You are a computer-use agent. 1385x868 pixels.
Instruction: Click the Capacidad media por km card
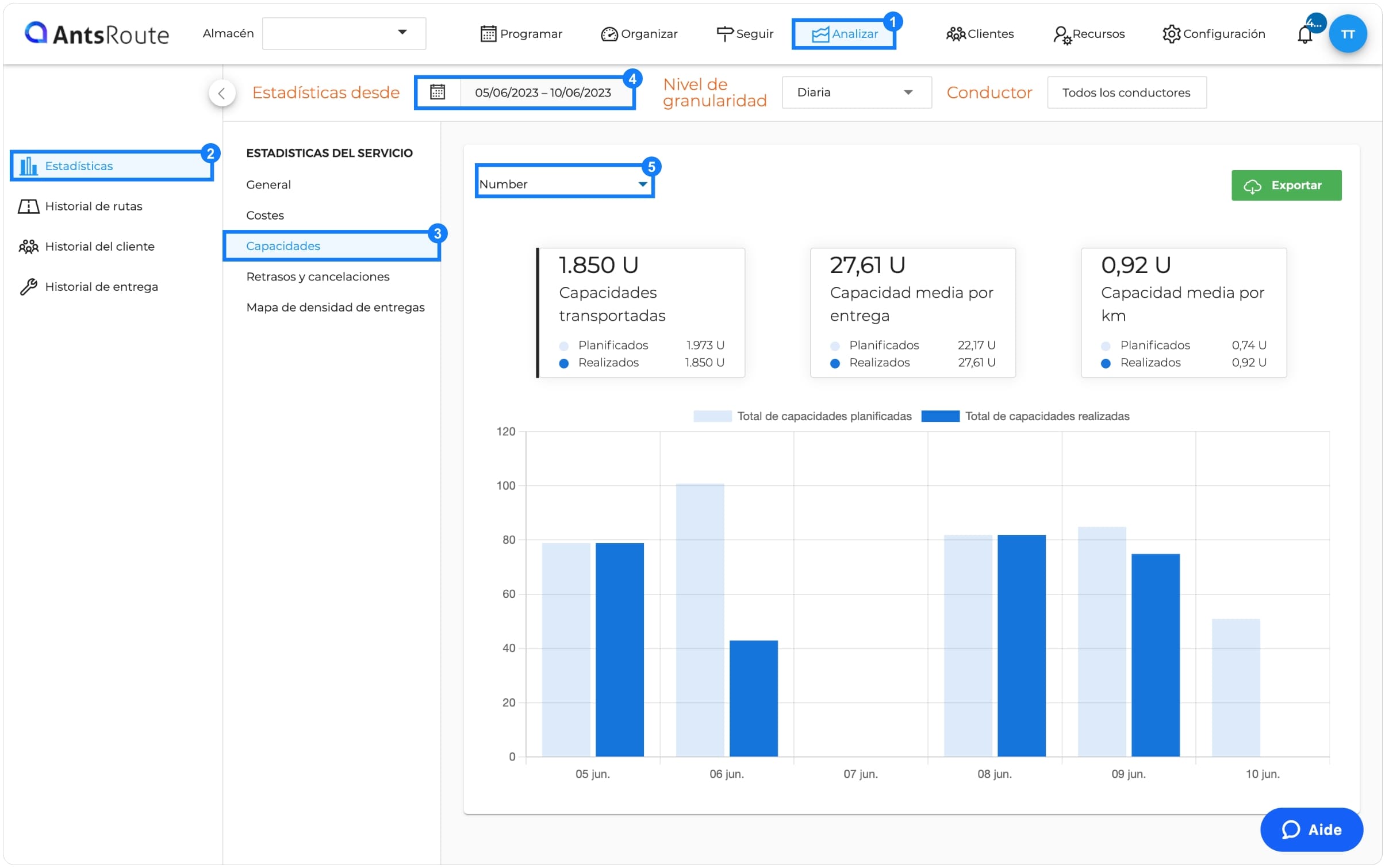[x=1183, y=313]
